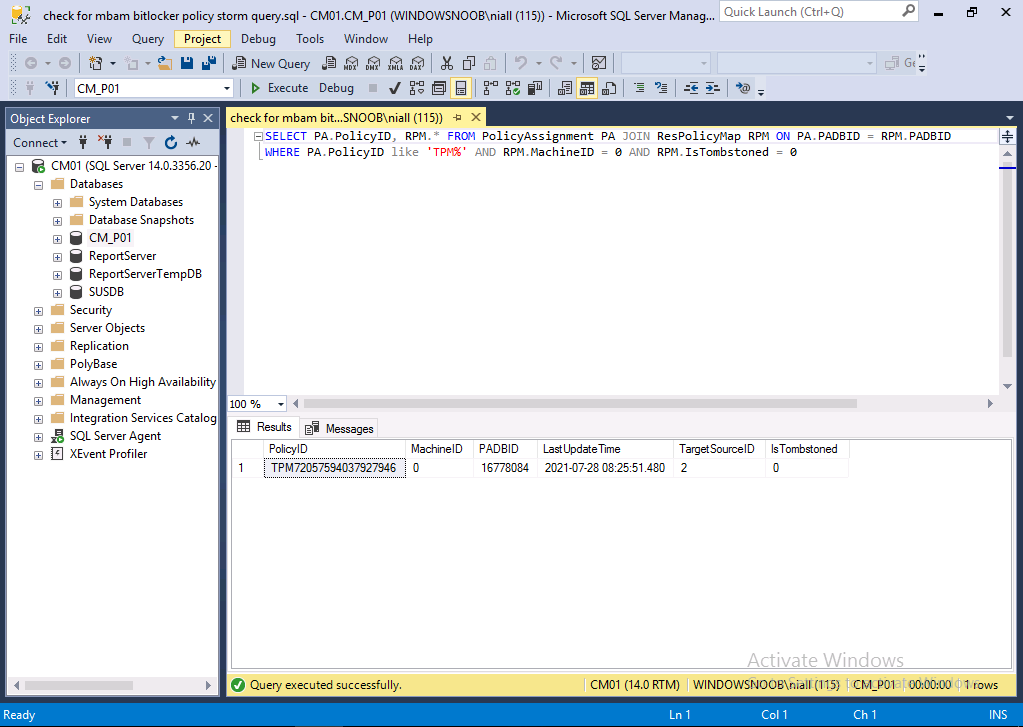Image resolution: width=1023 pixels, height=727 pixels.
Task: Click the Object Explorer horizontal scrollbar
Action: point(78,685)
